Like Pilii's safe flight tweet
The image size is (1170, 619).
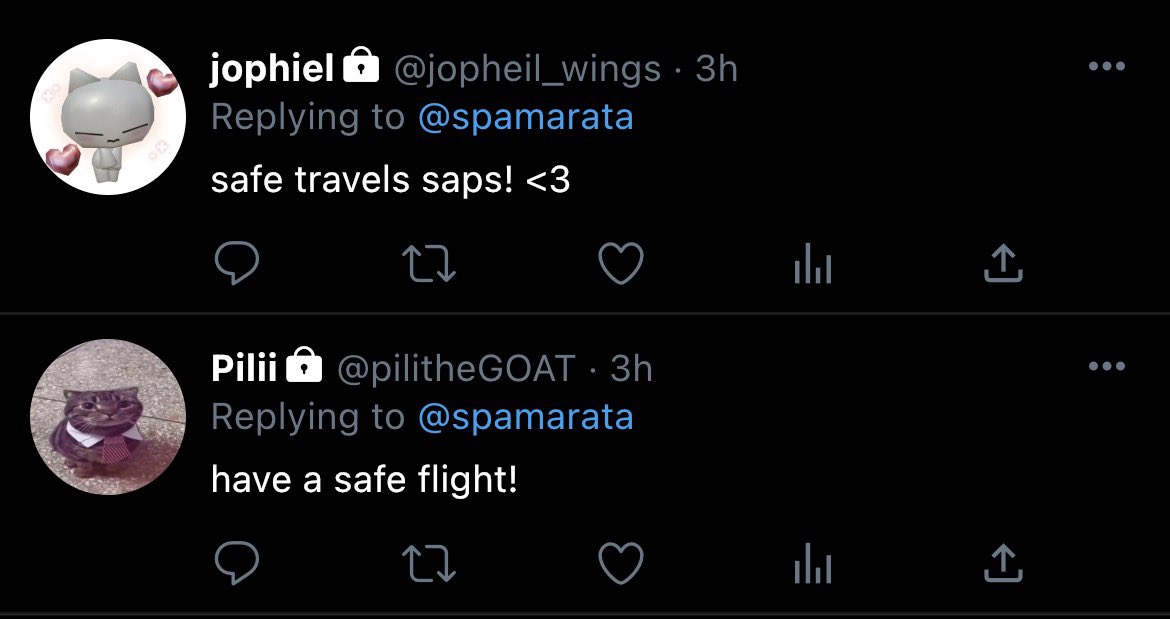pyautogui.click(x=621, y=563)
